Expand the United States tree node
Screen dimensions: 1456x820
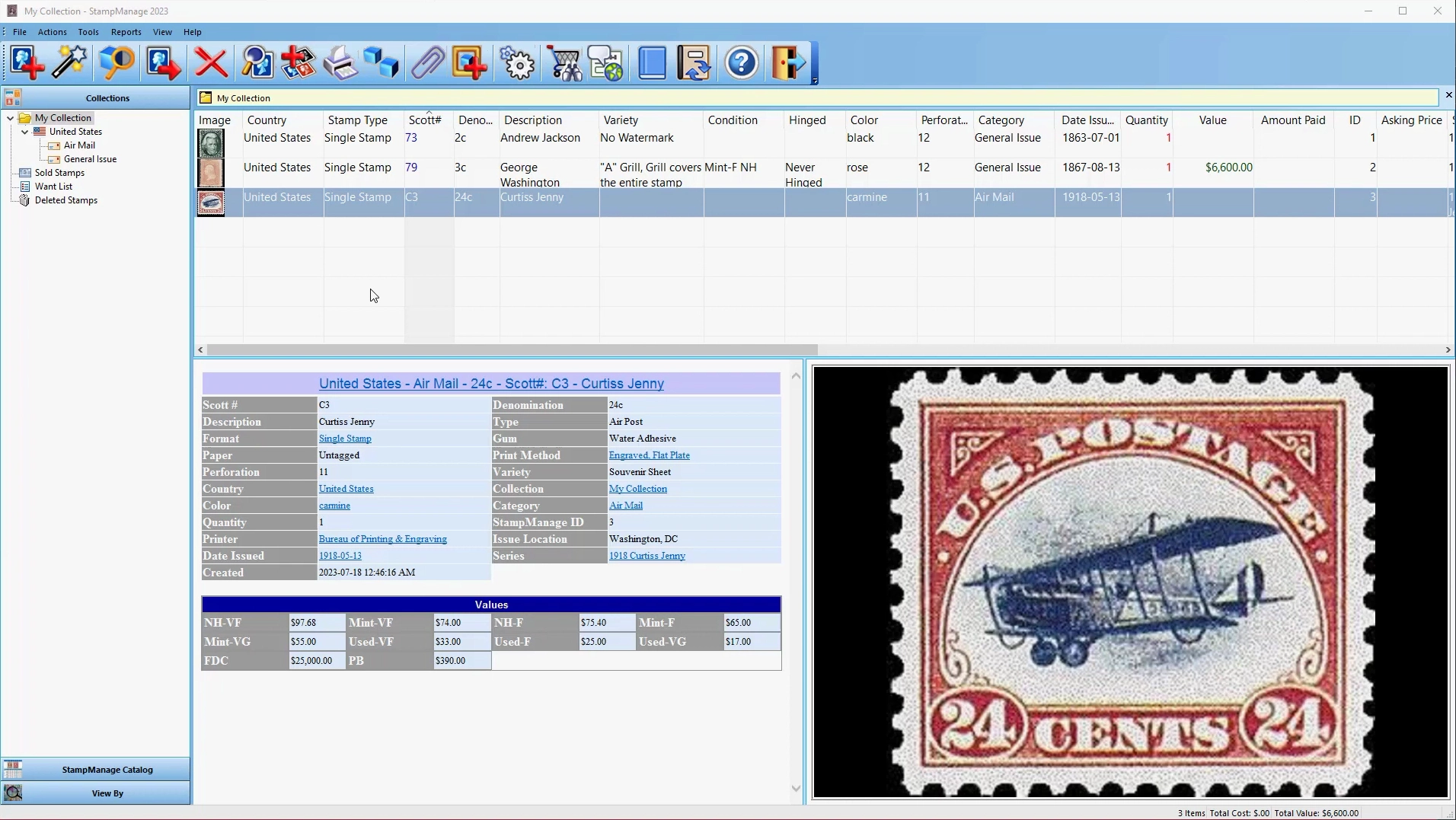pyautogui.click(x=25, y=132)
